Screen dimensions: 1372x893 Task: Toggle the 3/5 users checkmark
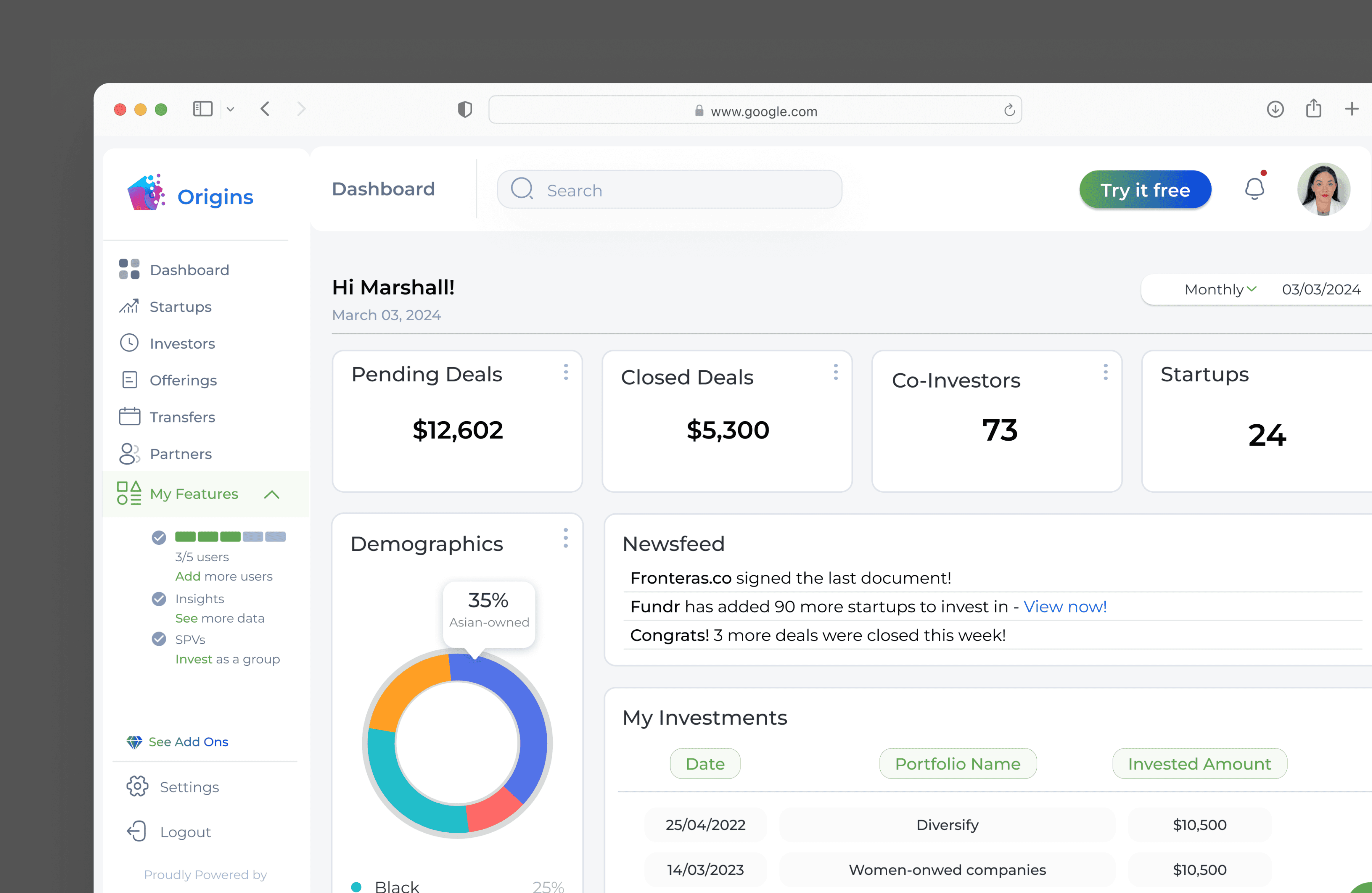tap(159, 537)
